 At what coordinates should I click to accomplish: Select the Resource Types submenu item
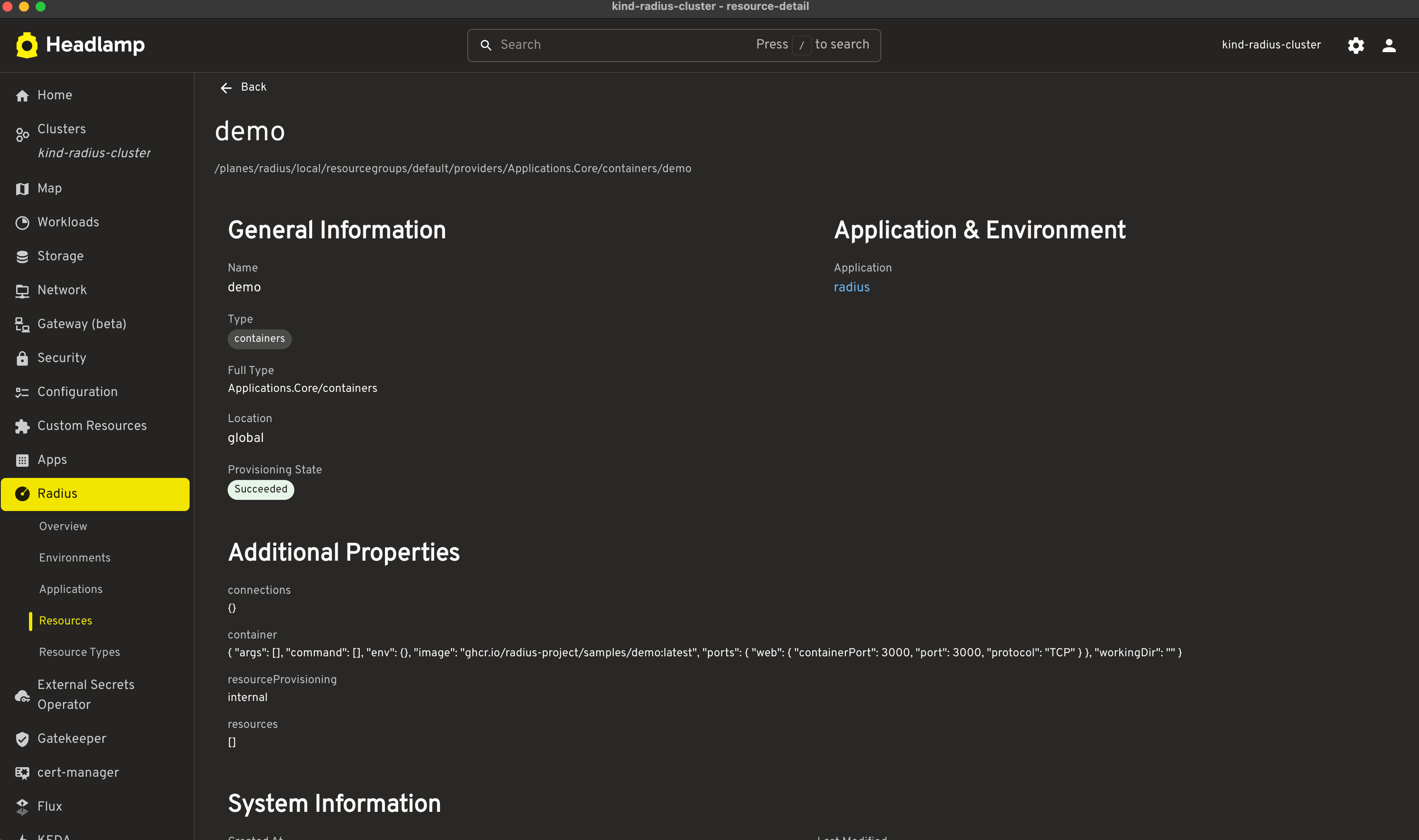[79, 652]
